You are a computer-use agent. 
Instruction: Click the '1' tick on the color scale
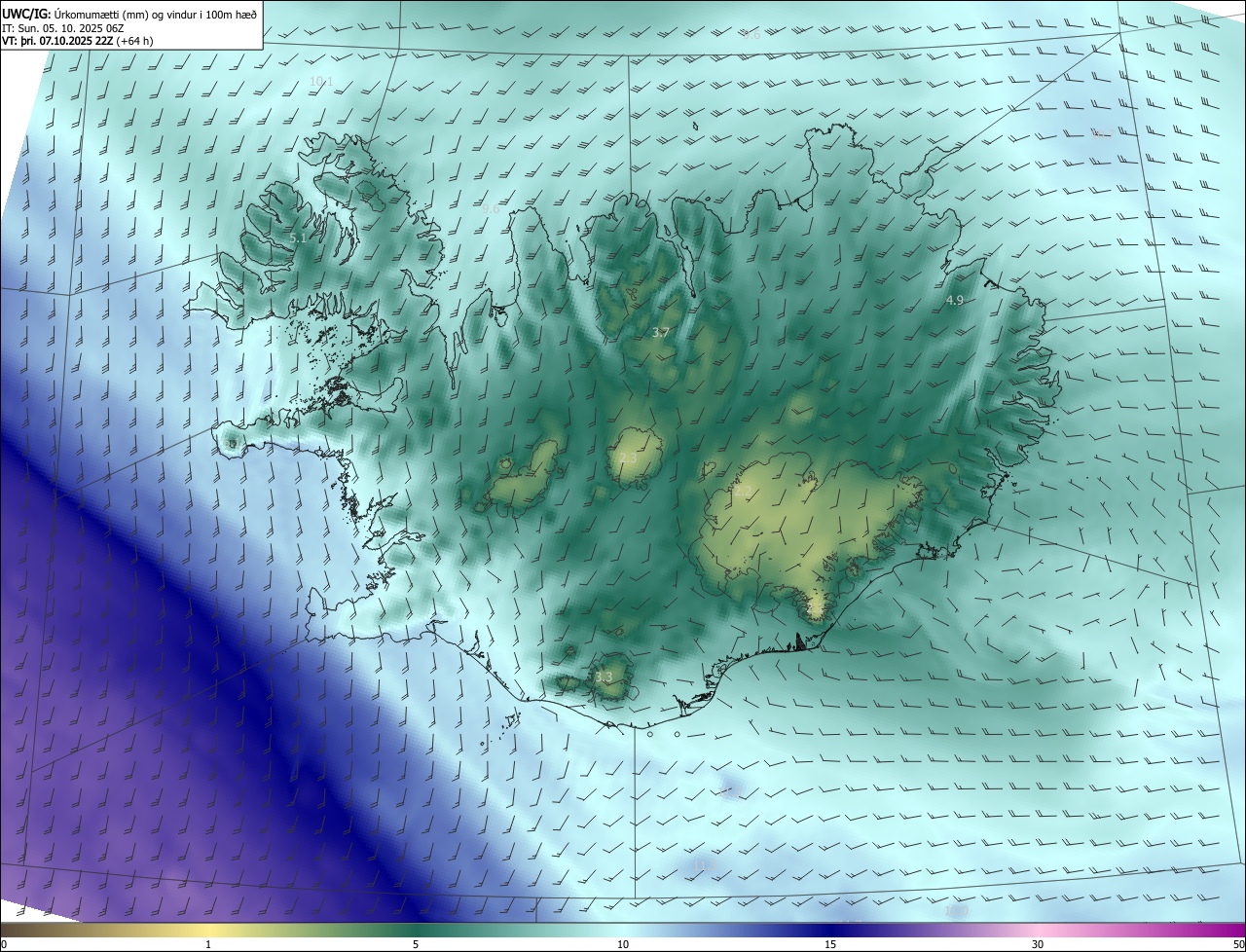point(208,945)
